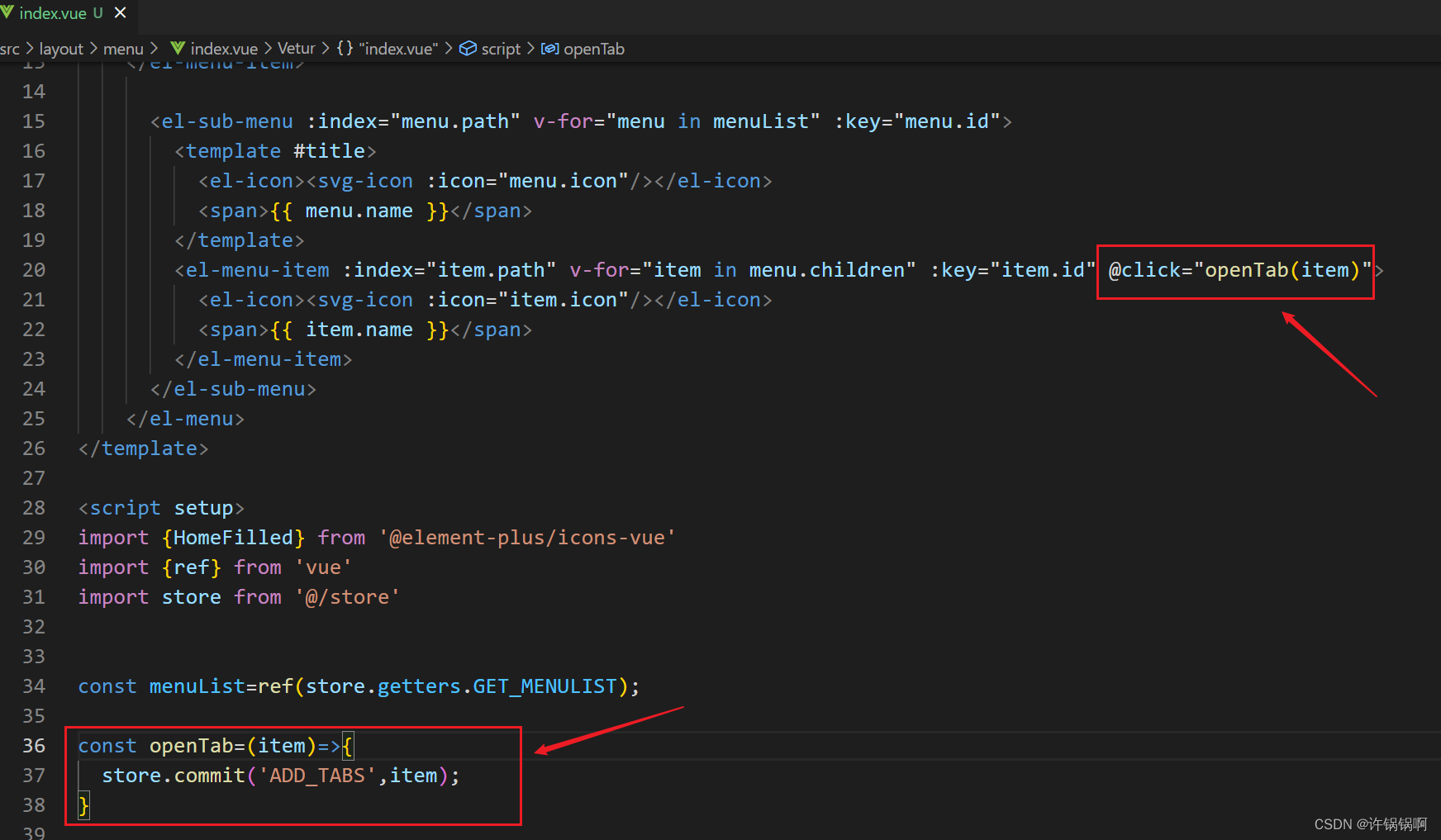Click the Vue file icon on tab
Screen dimensions: 1441x840
pos(7,12)
